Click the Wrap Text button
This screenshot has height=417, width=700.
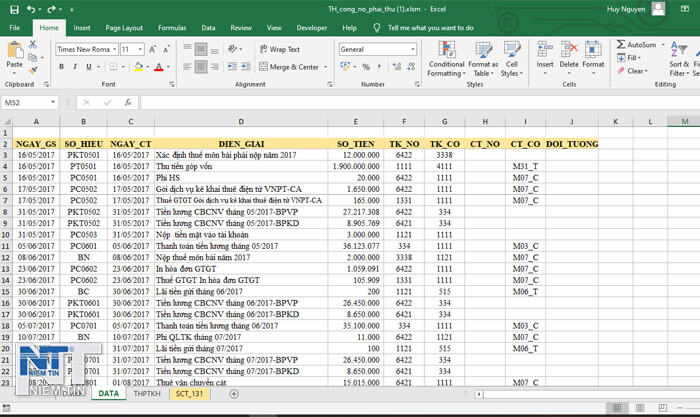[x=279, y=49]
